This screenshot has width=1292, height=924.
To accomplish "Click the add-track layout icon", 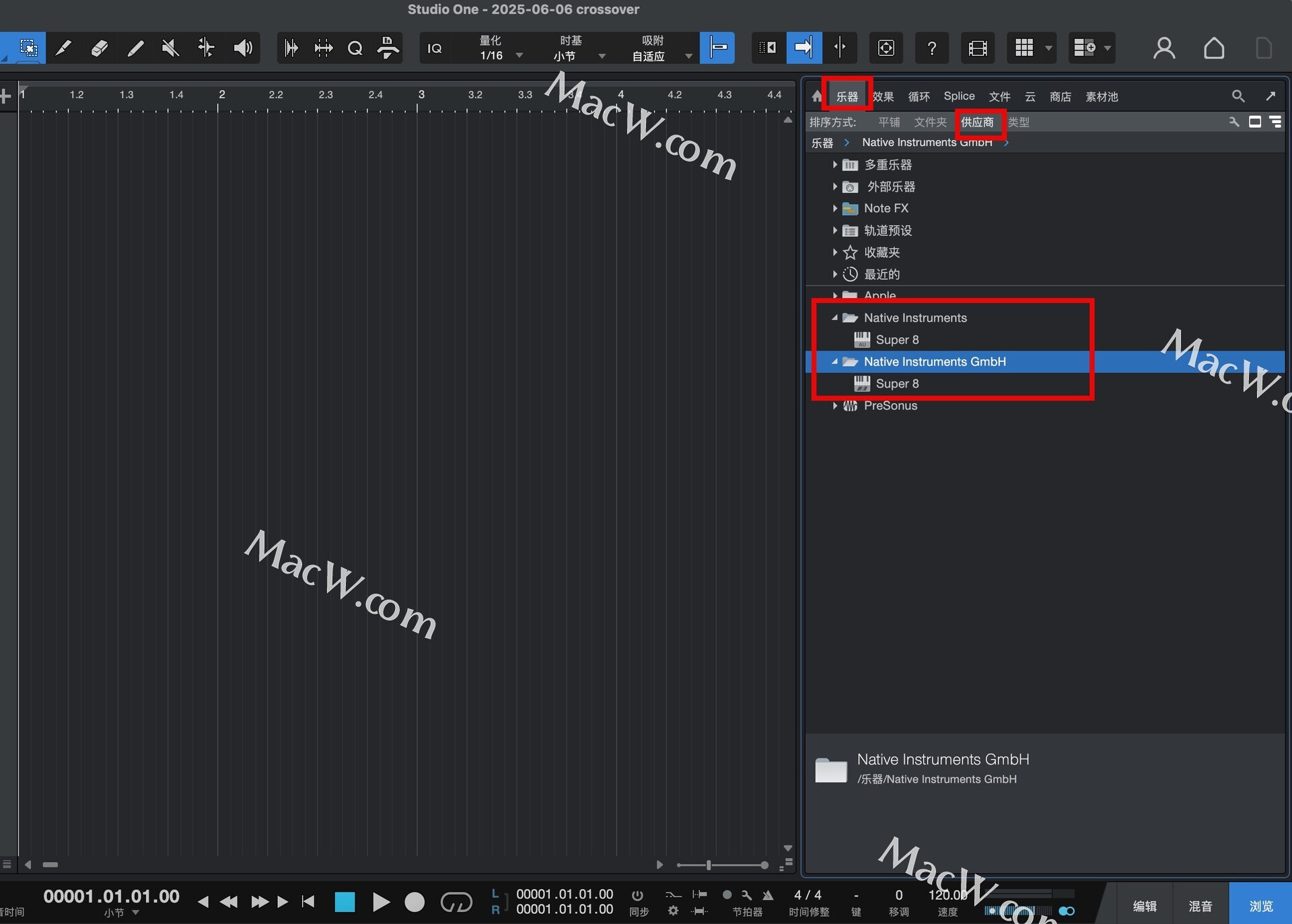I will (1085, 48).
